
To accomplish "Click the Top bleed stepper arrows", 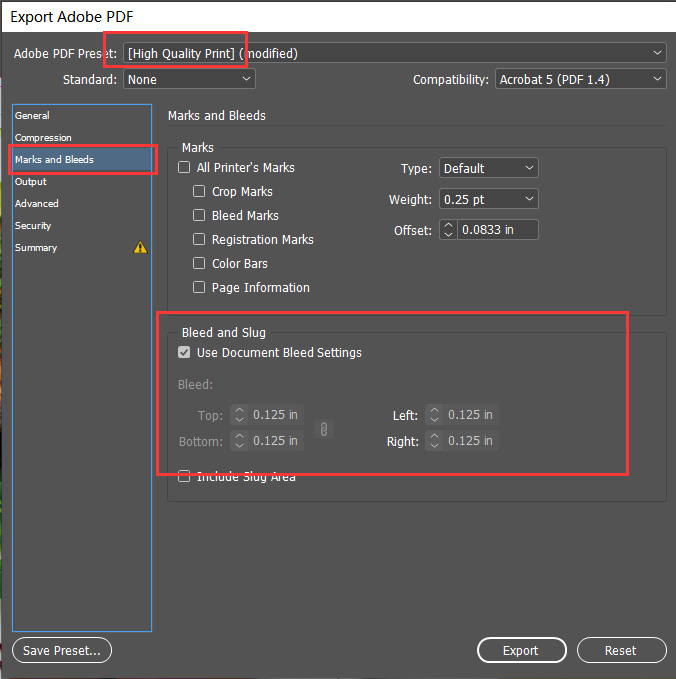I will [239, 415].
